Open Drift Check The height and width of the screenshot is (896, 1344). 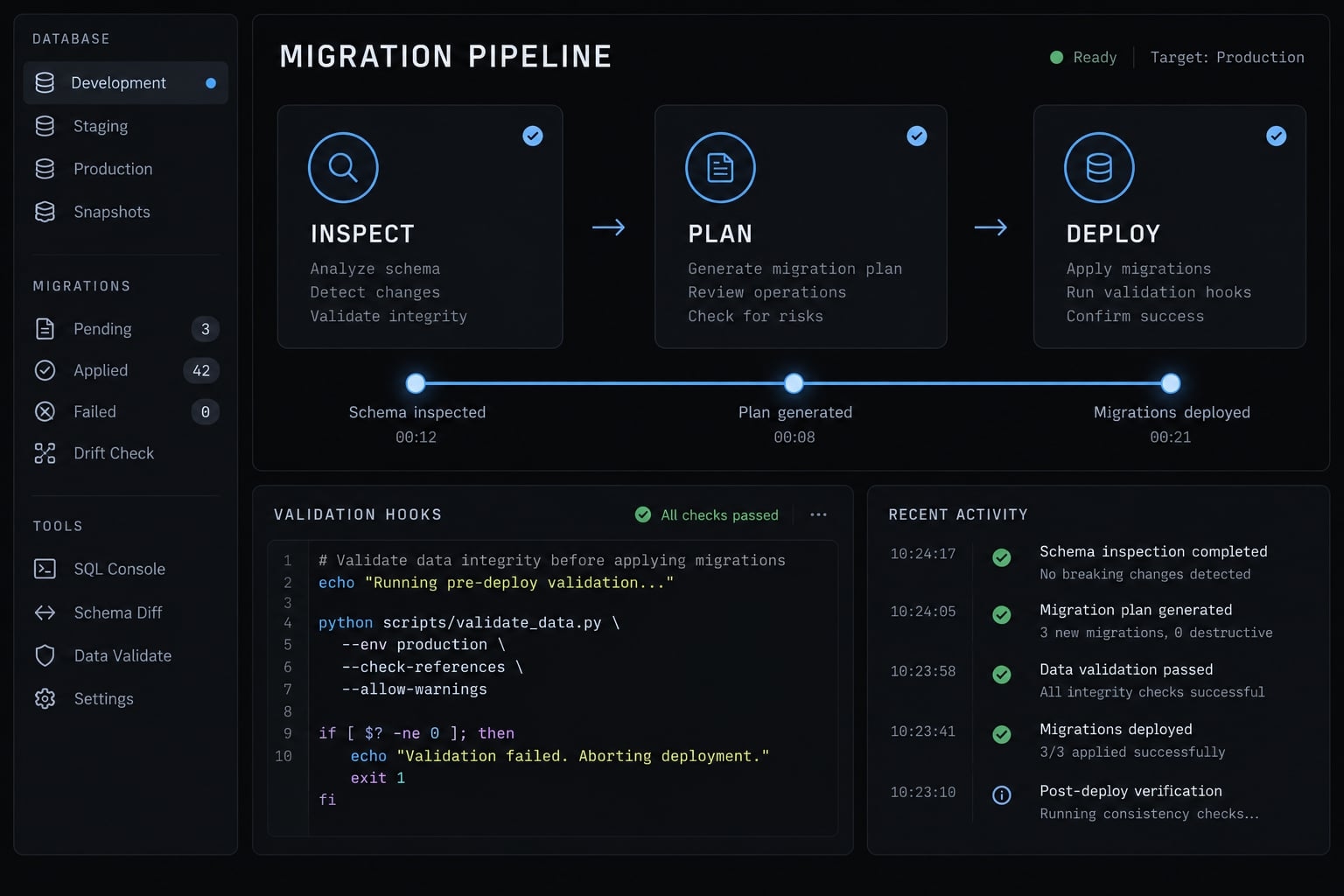[x=126, y=453]
